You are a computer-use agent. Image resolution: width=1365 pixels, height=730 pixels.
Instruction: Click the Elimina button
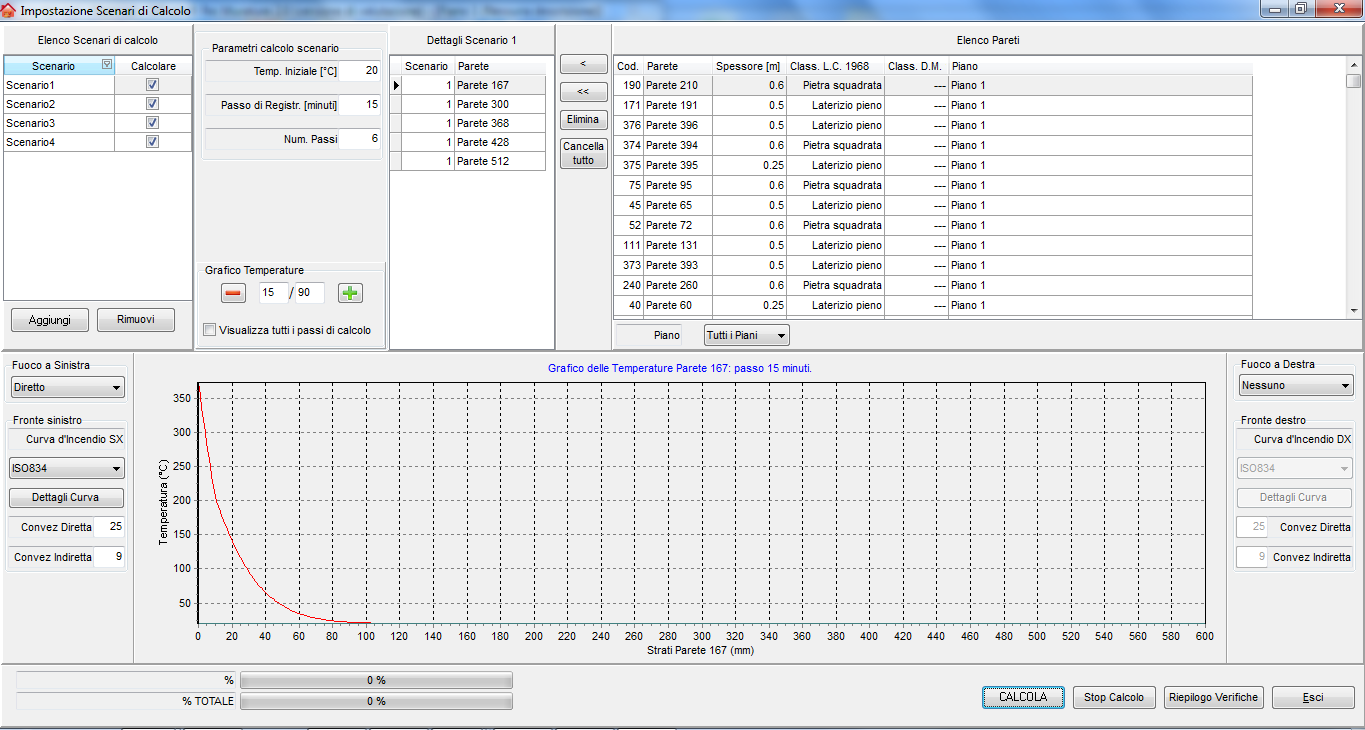[x=583, y=119]
